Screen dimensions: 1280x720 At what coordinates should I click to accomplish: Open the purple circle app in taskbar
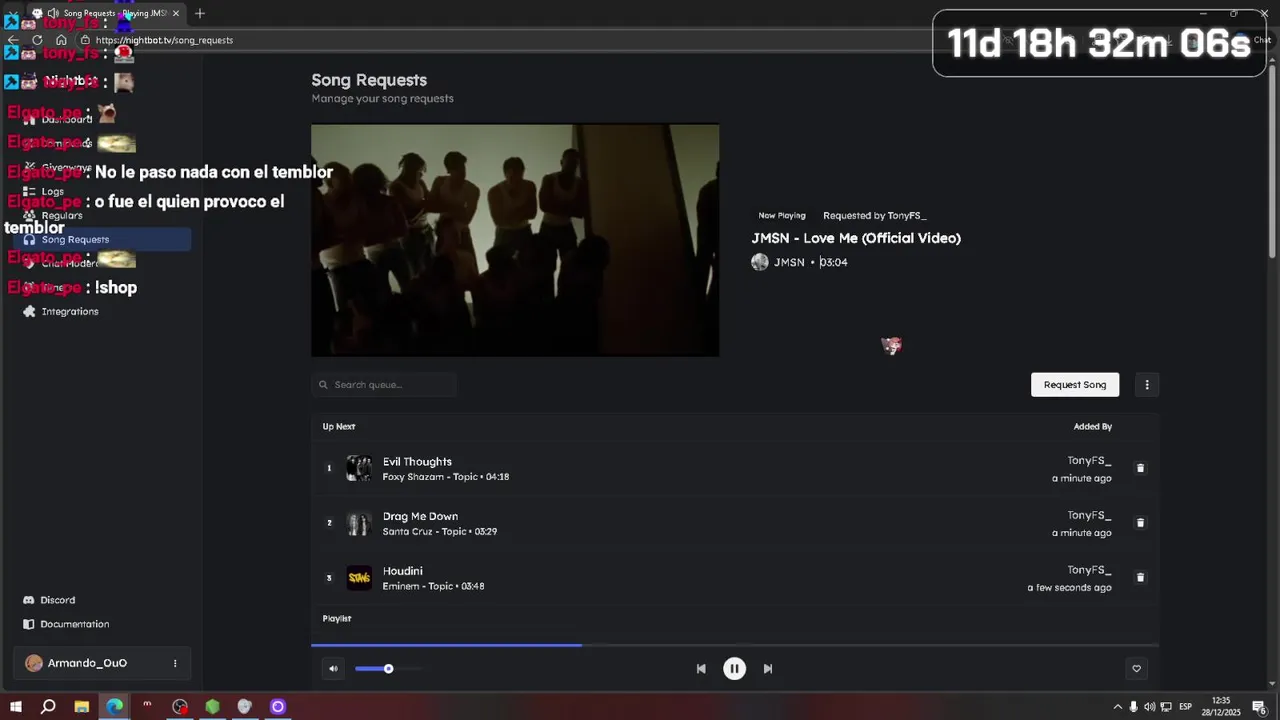tap(278, 707)
